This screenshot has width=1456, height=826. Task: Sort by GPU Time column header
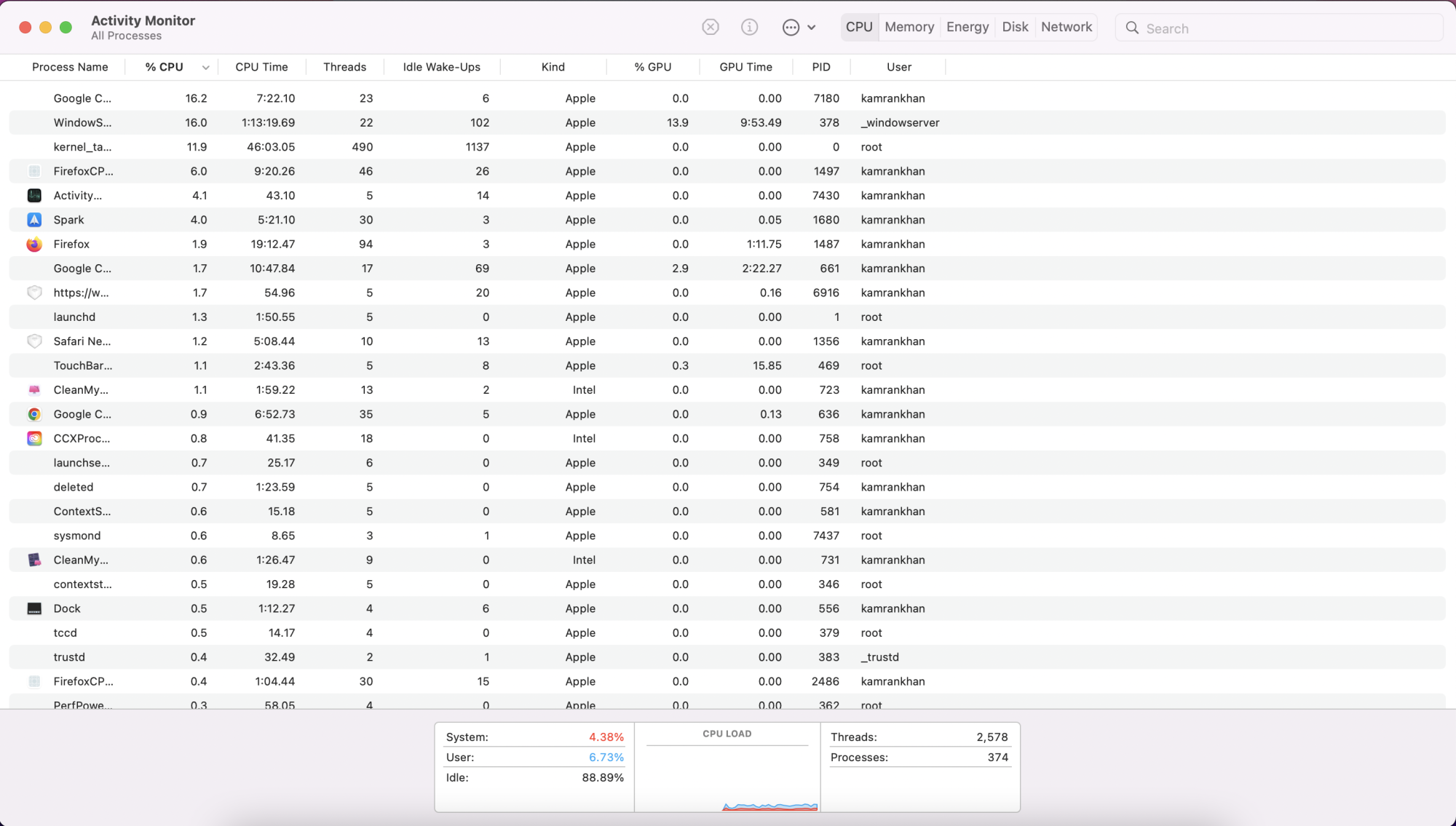click(x=745, y=67)
